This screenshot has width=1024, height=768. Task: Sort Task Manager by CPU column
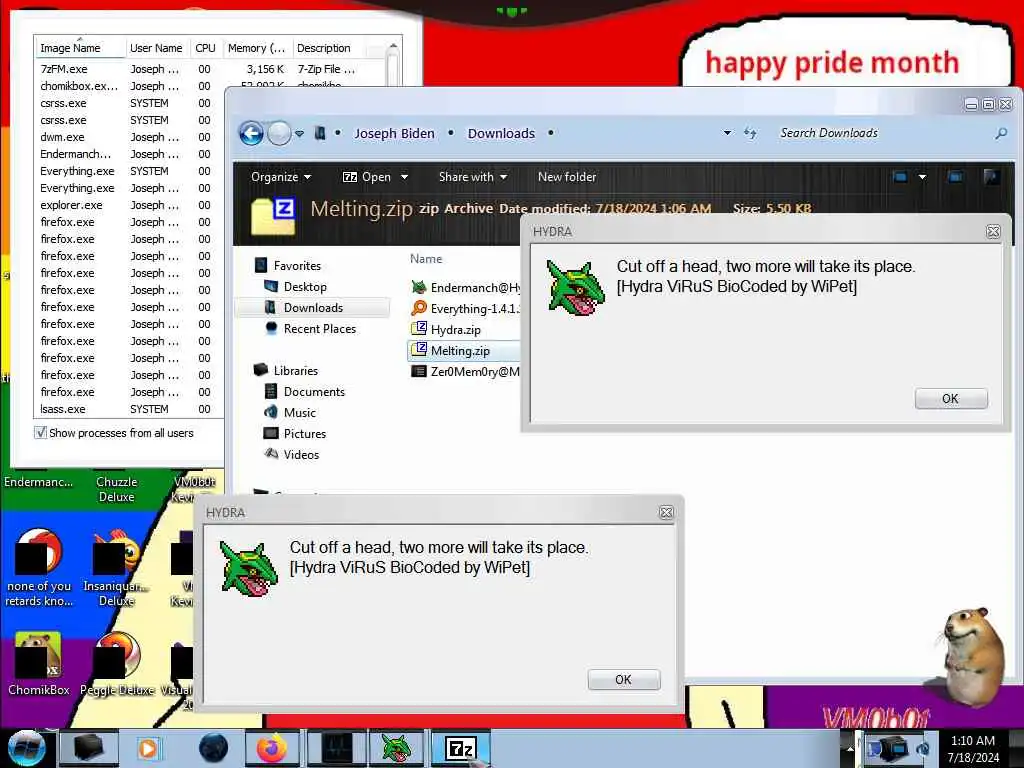(205, 48)
